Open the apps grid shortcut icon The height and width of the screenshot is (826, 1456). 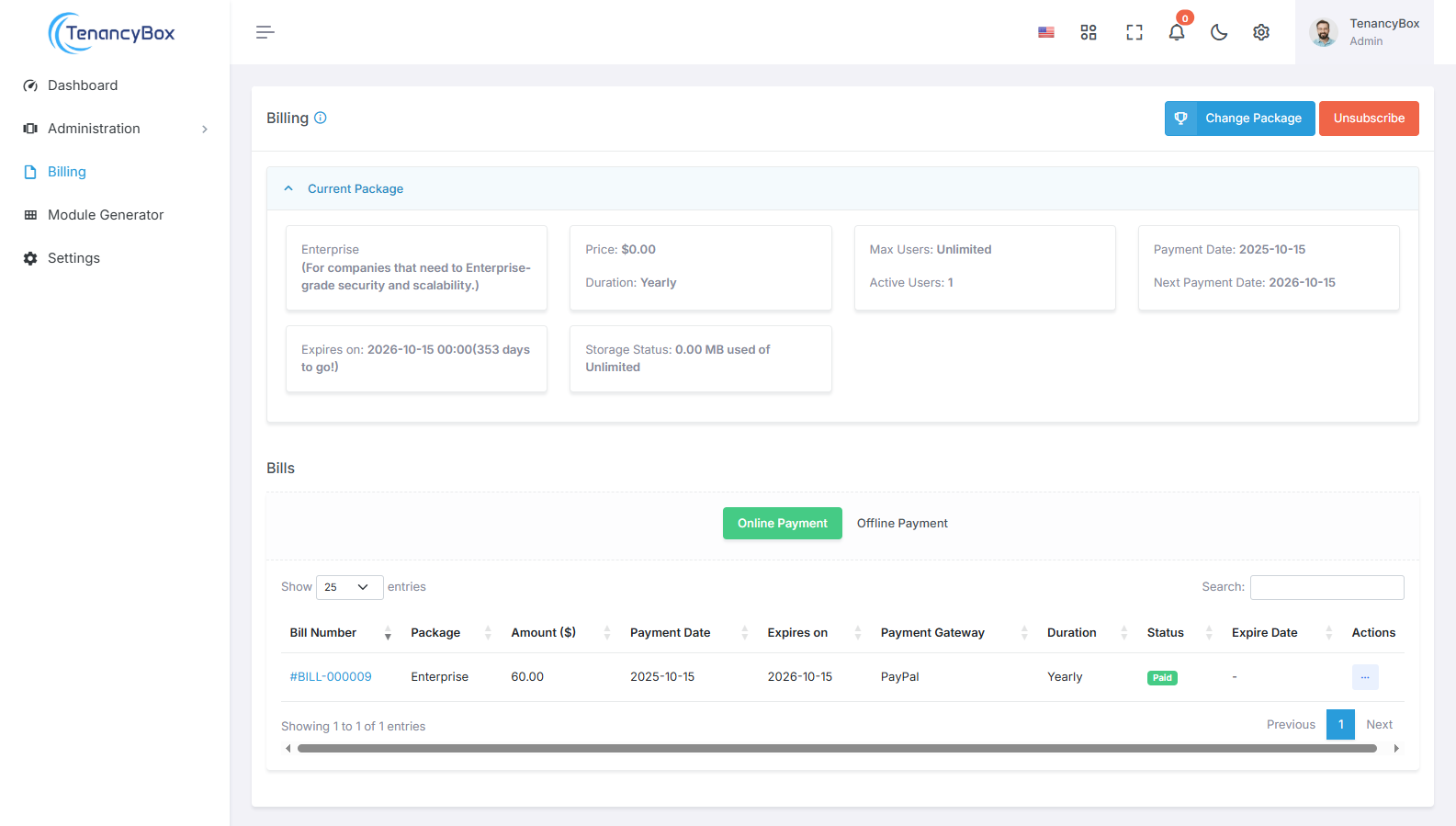click(1089, 32)
